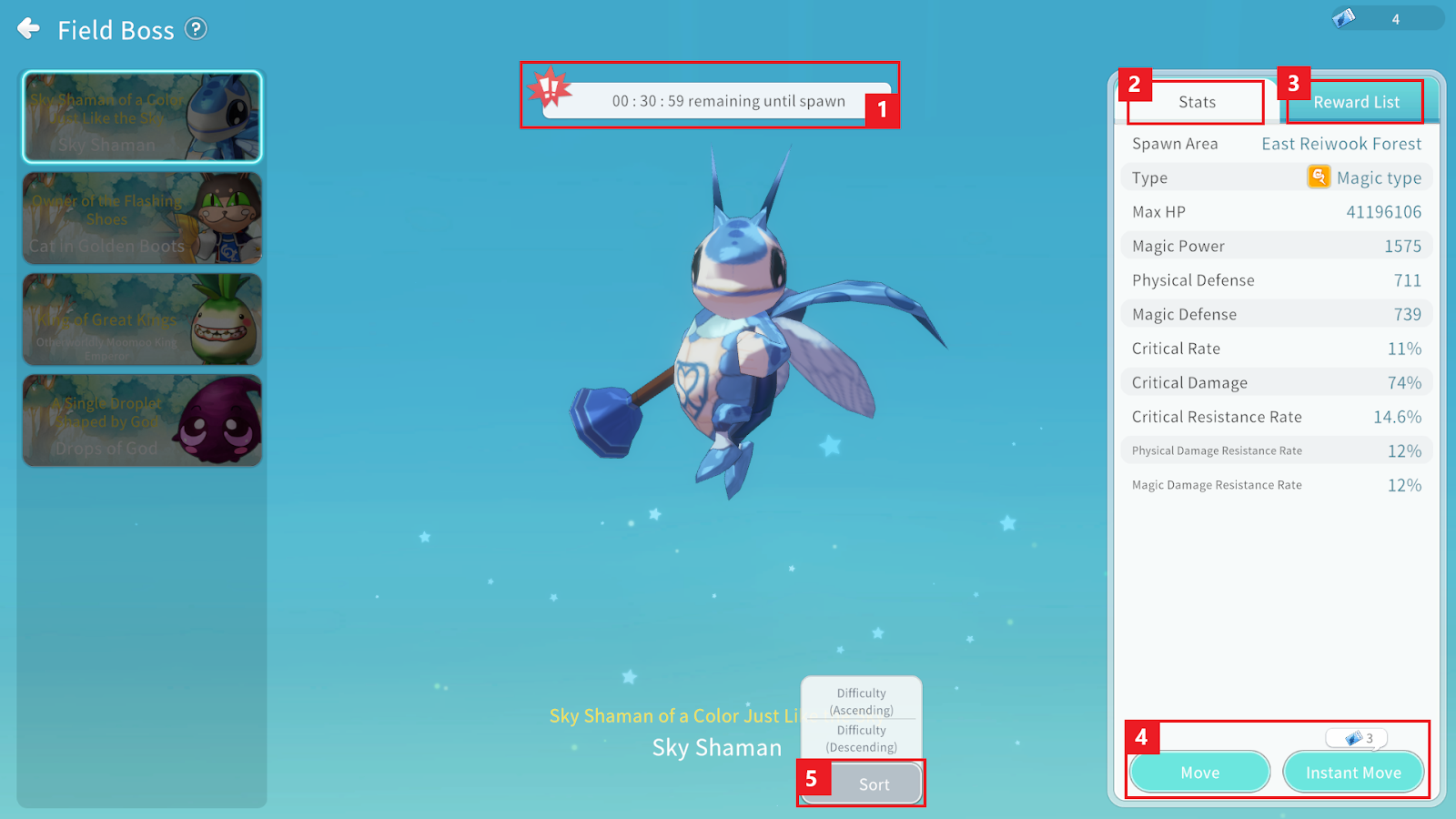Choose Difficulty (Descending) sort option

tap(861, 738)
